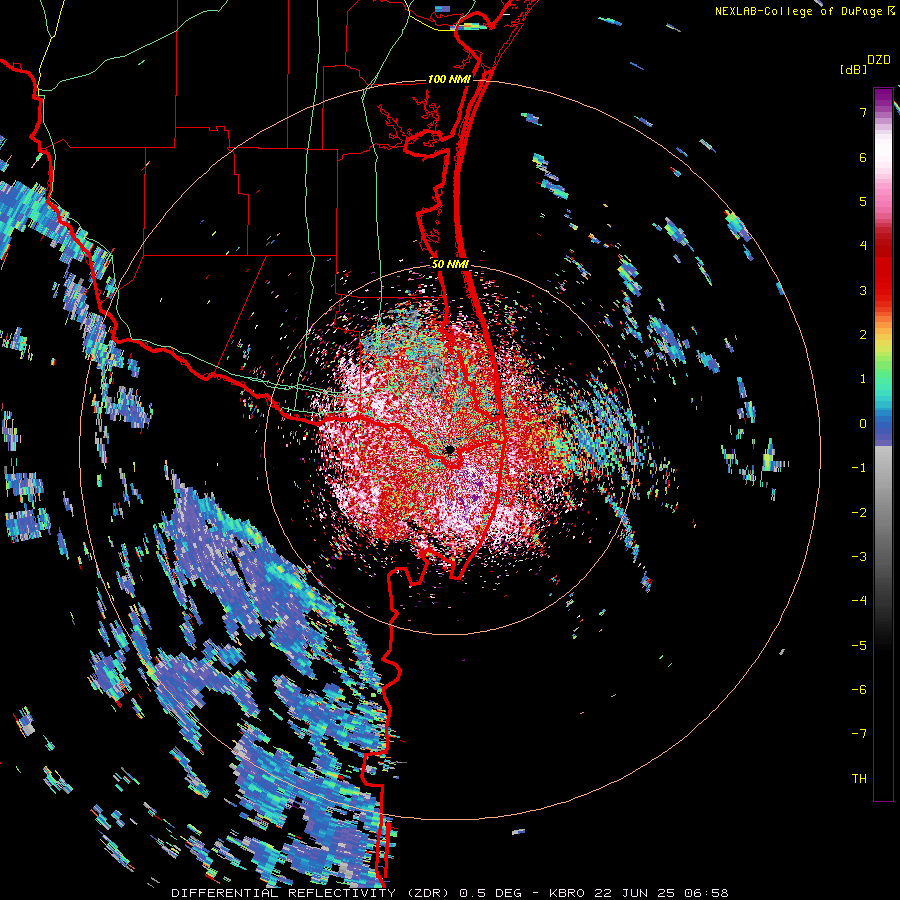Click the 4 value on color scale
The width and height of the screenshot is (900, 900).
(x=863, y=246)
